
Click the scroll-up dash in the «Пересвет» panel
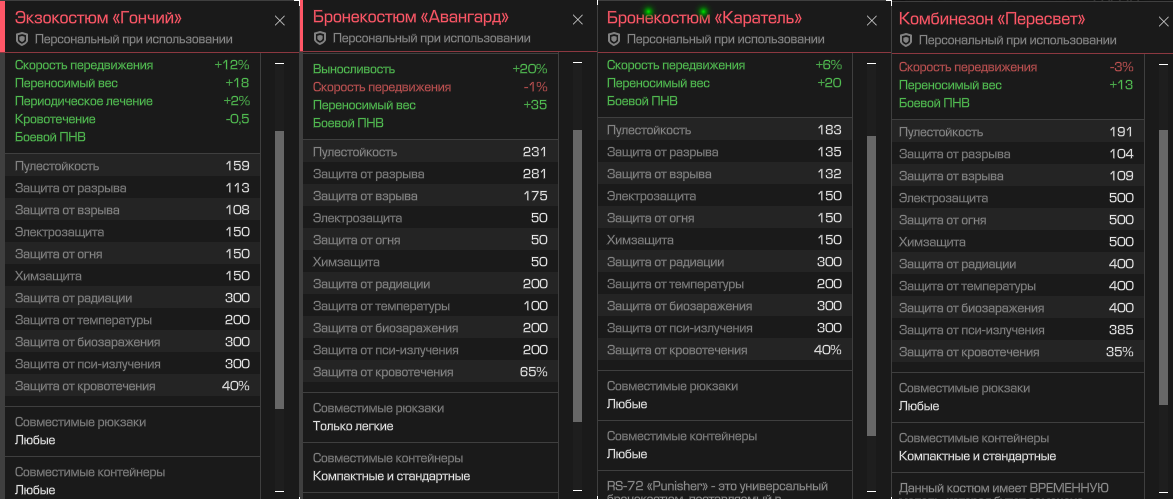(x=1163, y=65)
